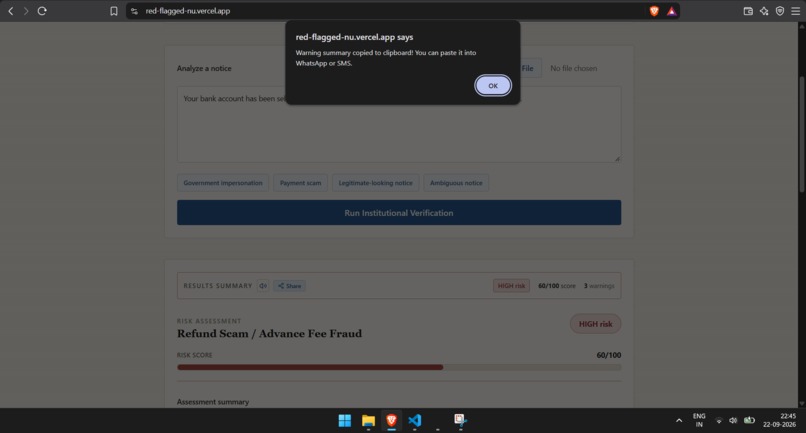
Task: Click the No file chosen text
Action: pyautogui.click(x=574, y=68)
